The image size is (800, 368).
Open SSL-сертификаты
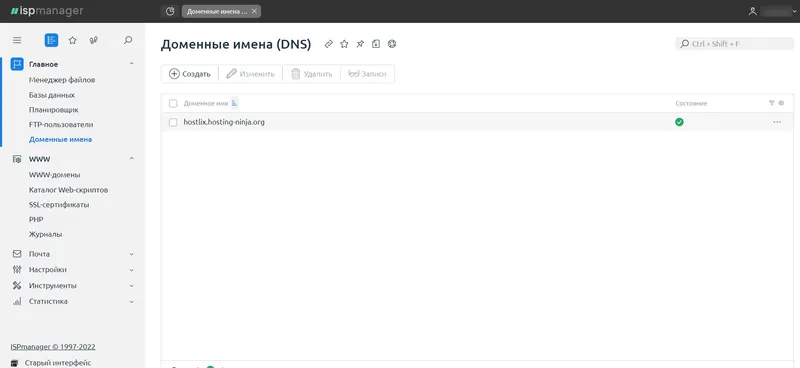59,205
